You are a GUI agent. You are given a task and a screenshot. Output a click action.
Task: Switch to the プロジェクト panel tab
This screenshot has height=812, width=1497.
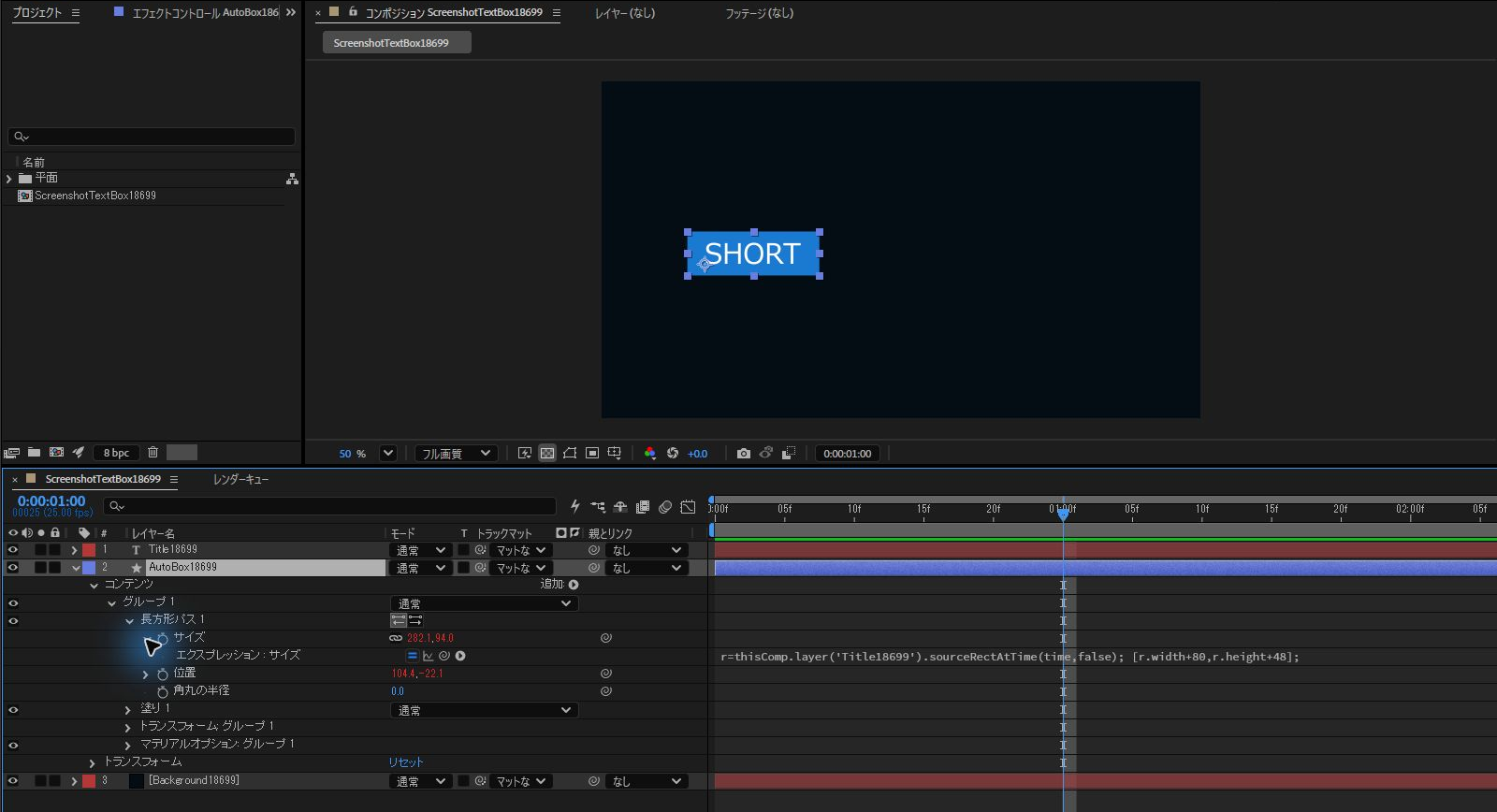pyautogui.click(x=36, y=13)
